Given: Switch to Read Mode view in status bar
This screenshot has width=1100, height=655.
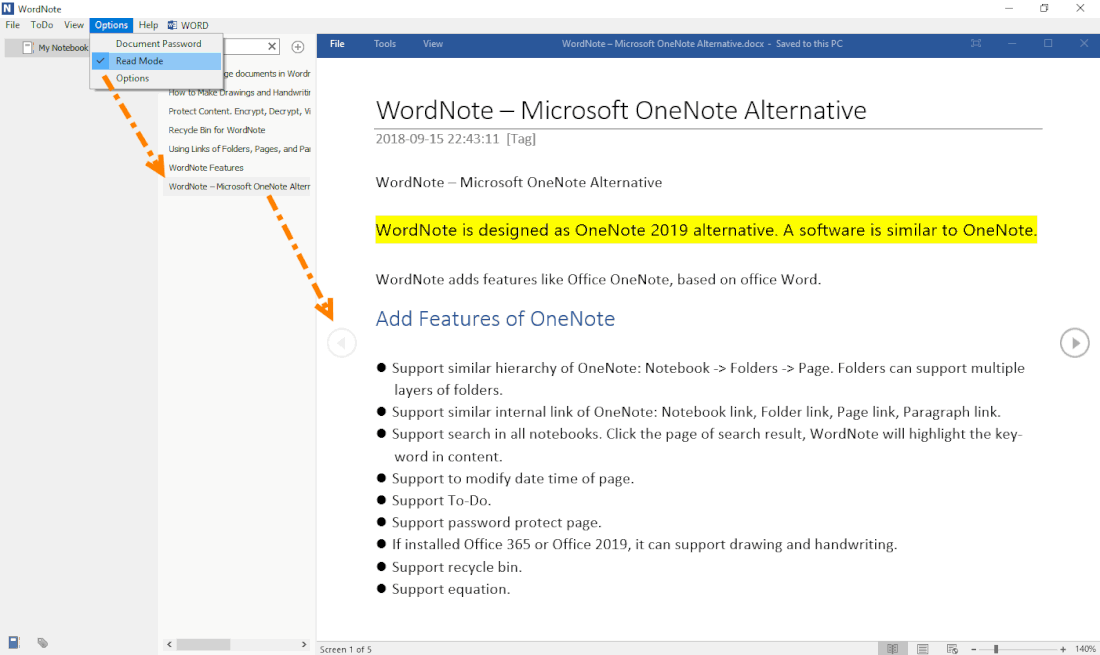Looking at the screenshot, I should [892, 649].
